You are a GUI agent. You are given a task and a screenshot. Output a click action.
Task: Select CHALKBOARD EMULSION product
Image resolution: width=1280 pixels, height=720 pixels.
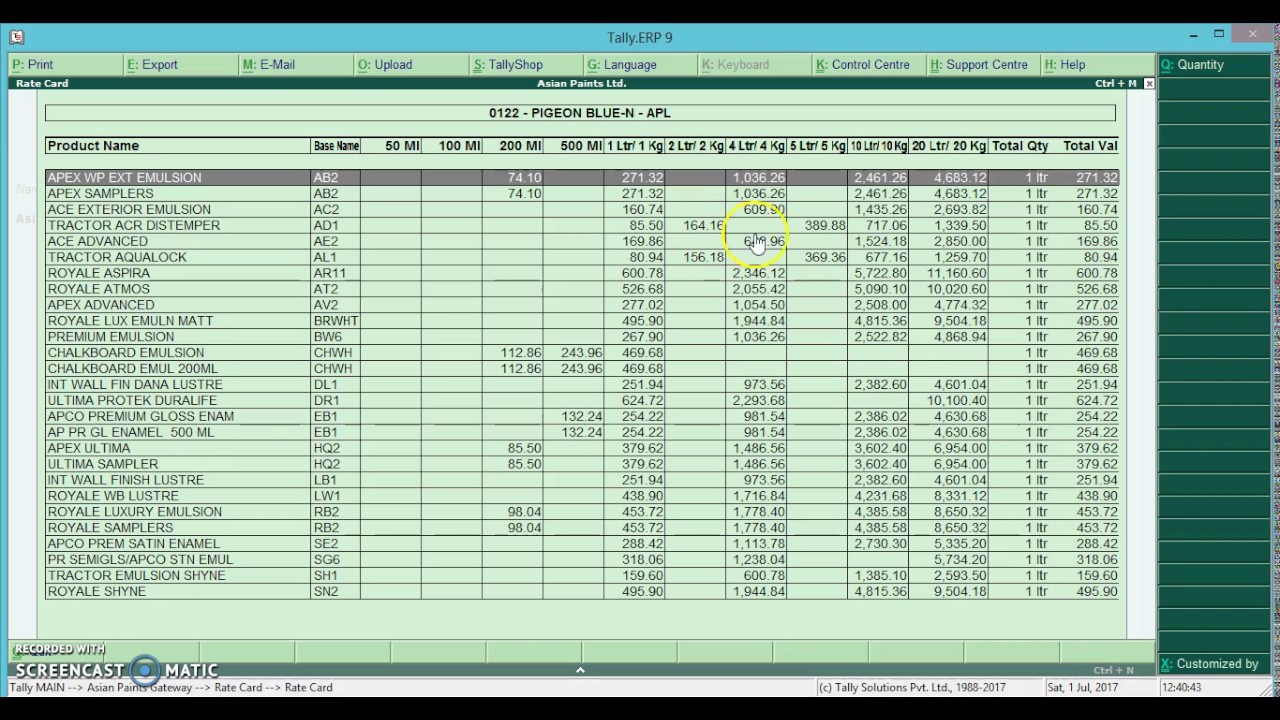(125, 353)
